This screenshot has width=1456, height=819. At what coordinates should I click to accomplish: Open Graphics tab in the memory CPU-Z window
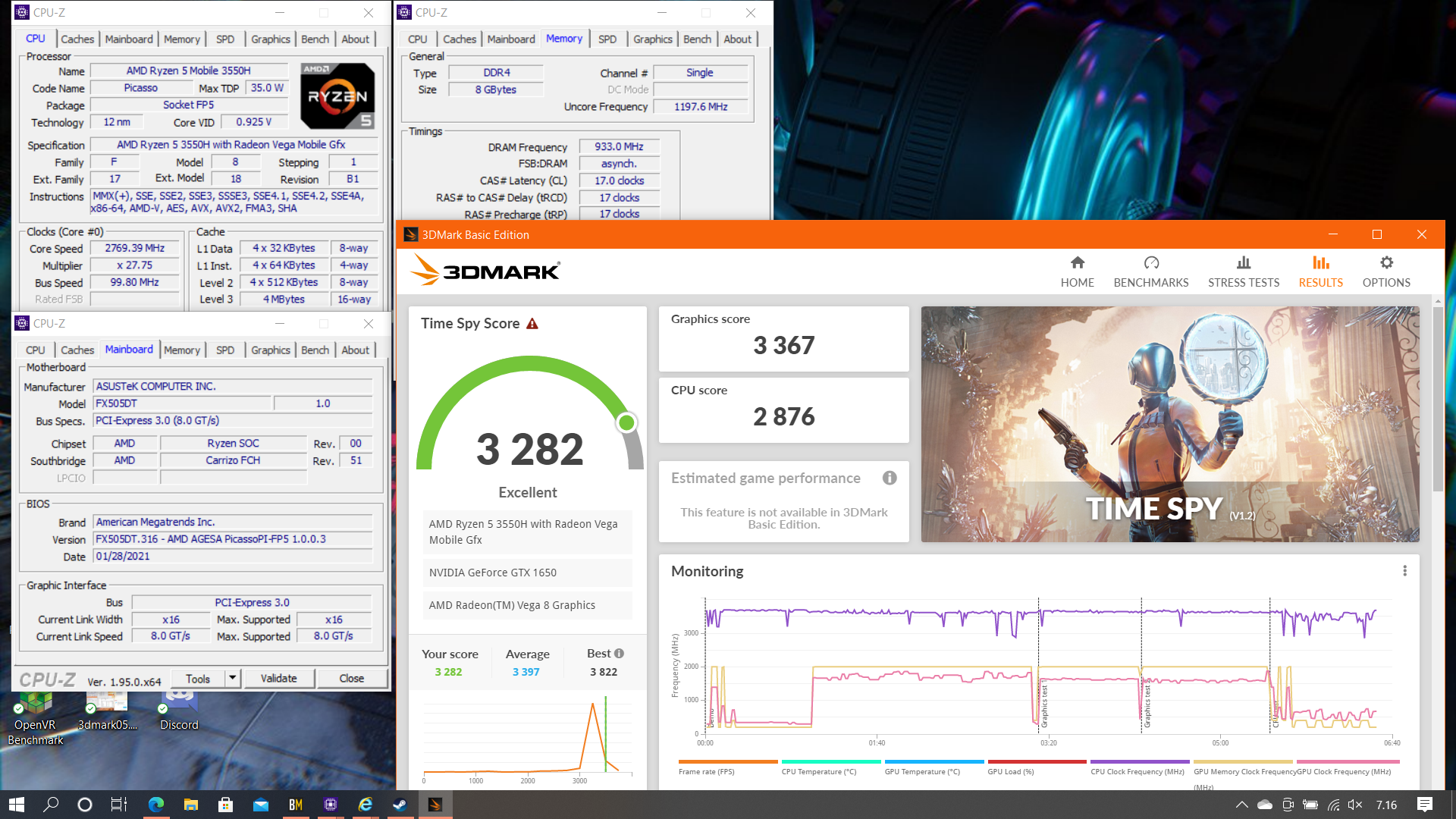(x=652, y=39)
